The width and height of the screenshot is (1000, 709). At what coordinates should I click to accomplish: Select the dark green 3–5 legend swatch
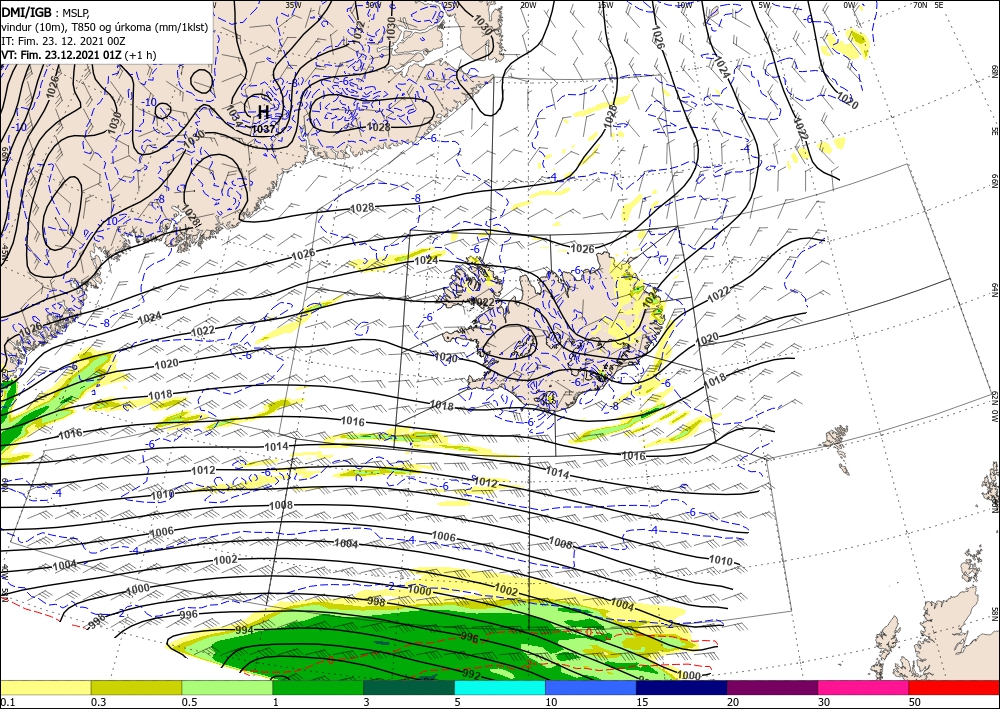click(x=409, y=687)
